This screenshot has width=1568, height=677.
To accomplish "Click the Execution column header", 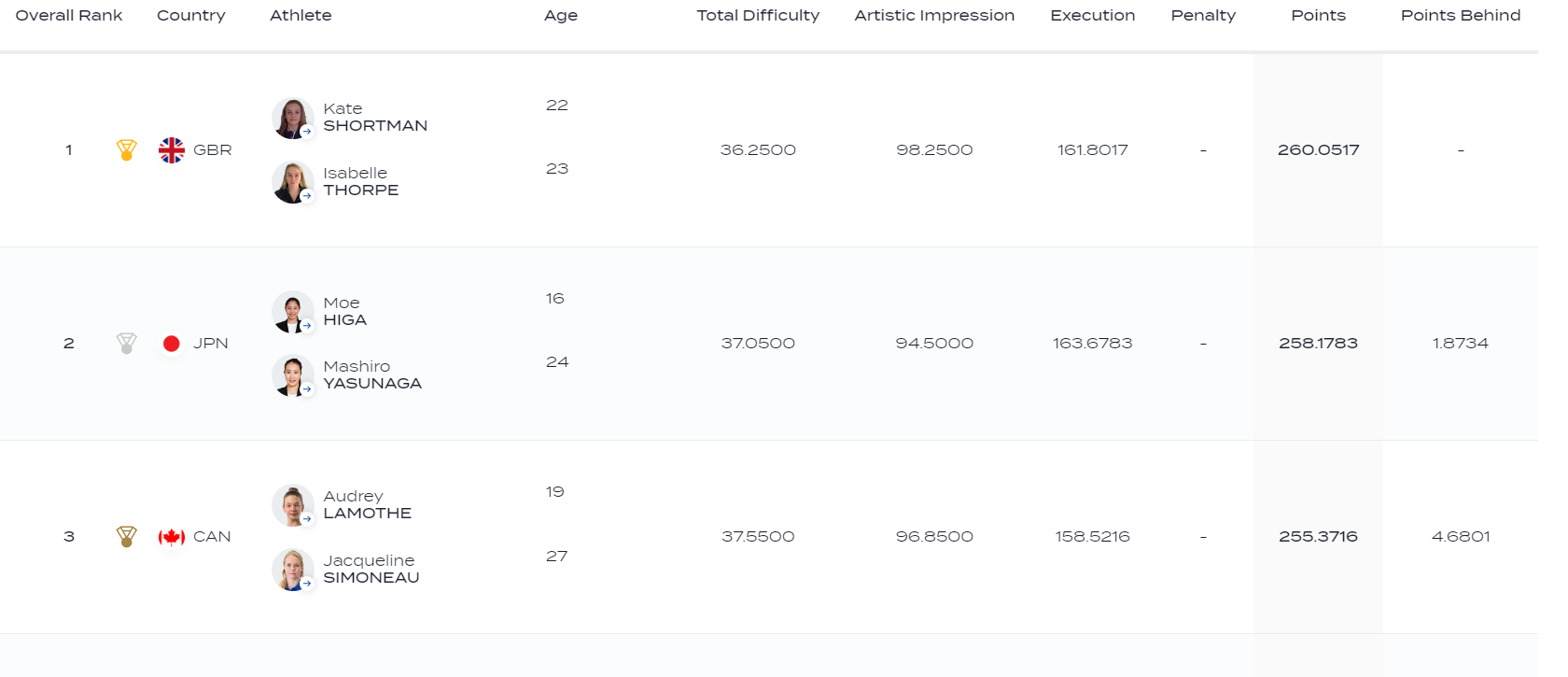I will (1092, 16).
